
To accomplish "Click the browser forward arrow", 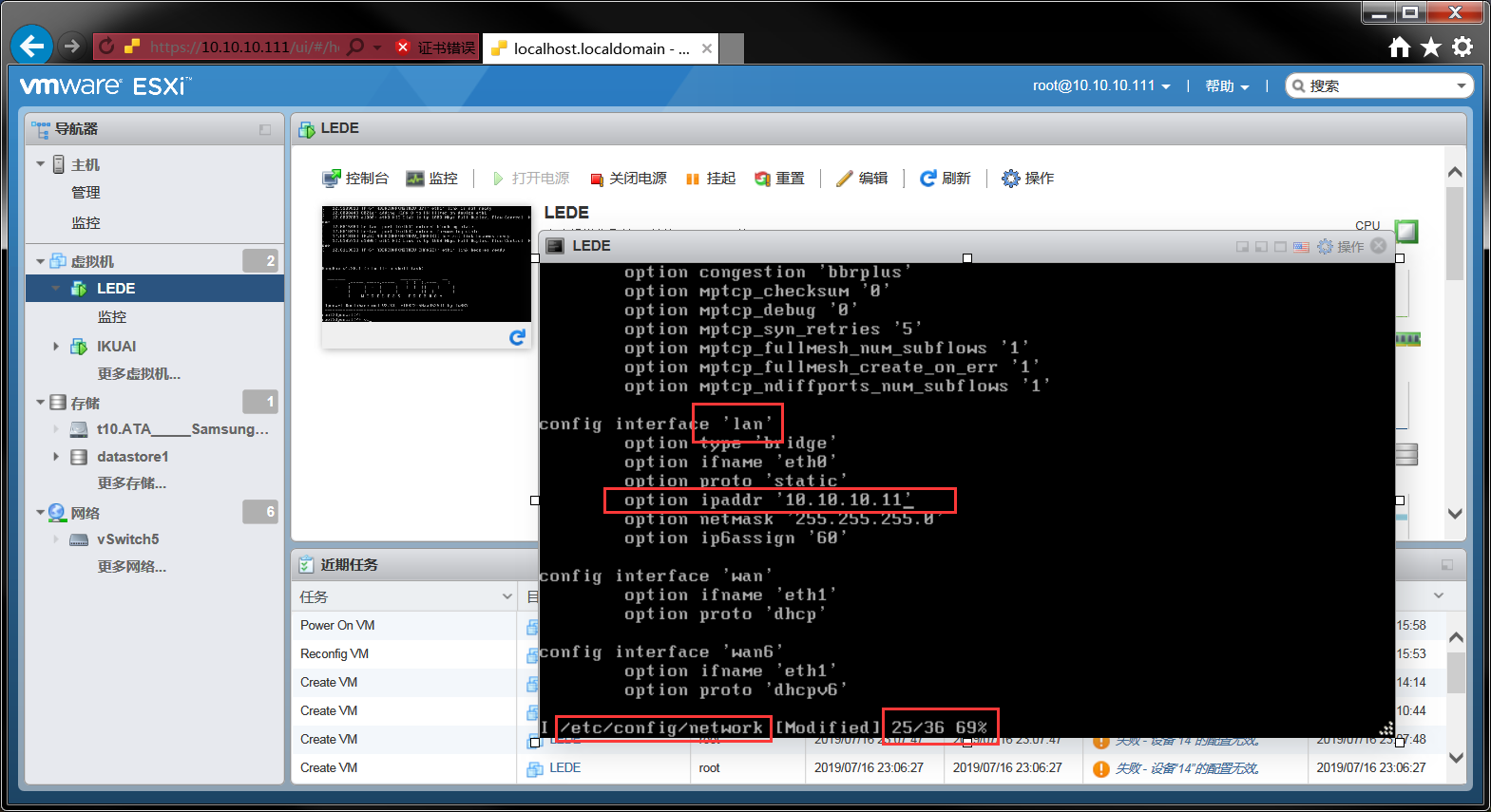I will tap(71, 46).
